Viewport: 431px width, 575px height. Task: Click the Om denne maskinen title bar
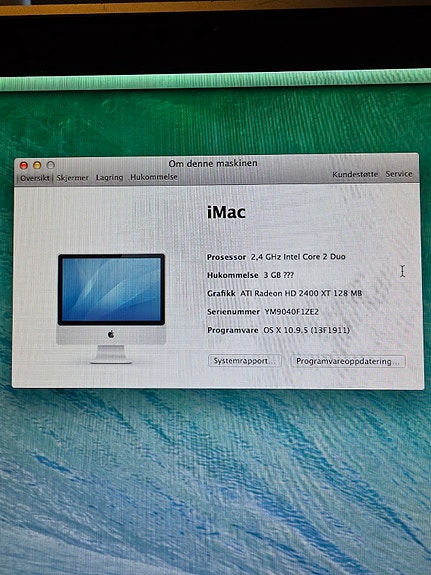[x=213, y=163]
